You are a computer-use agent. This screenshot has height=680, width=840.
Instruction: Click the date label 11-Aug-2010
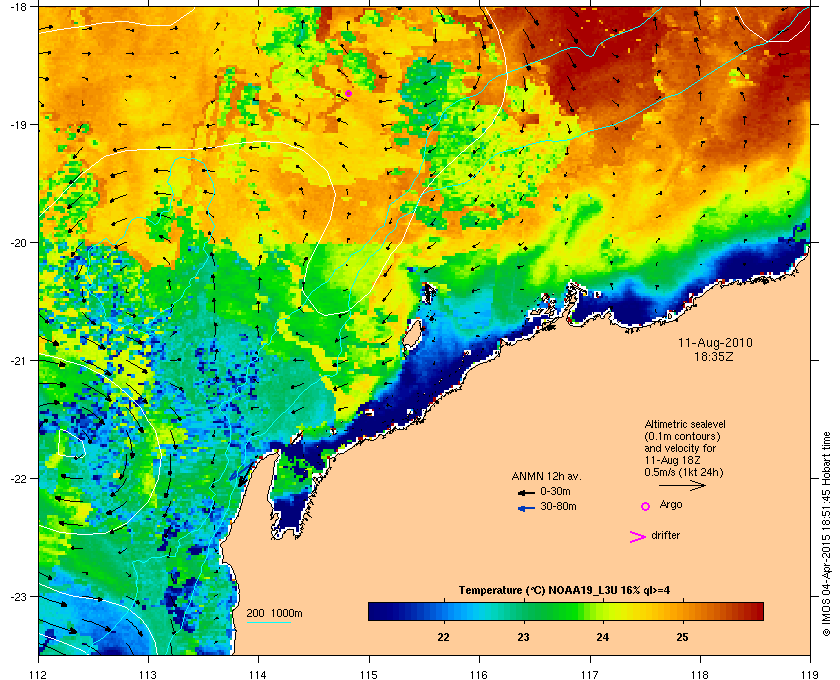[x=715, y=342]
